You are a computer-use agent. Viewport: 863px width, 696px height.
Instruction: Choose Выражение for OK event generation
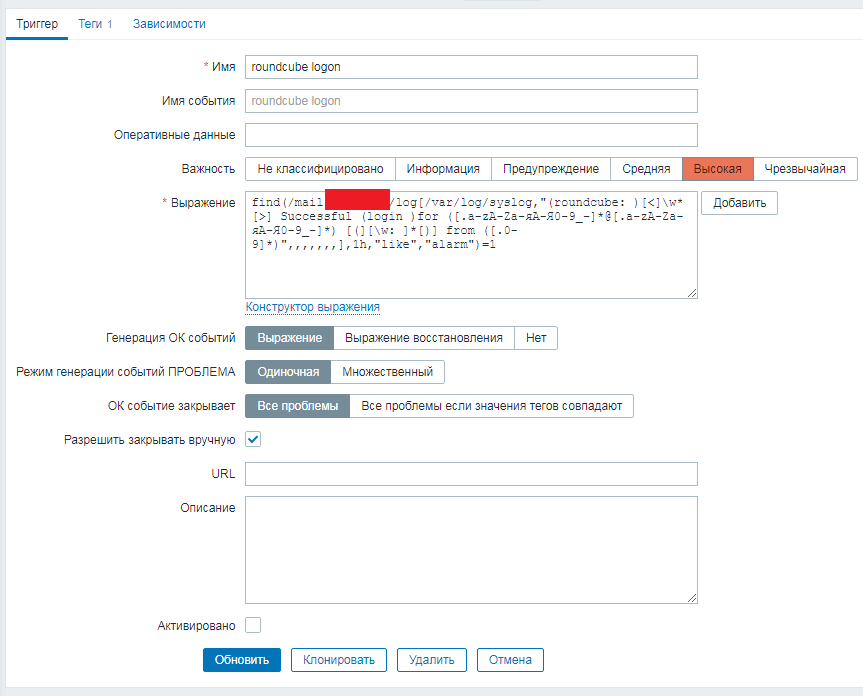290,338
